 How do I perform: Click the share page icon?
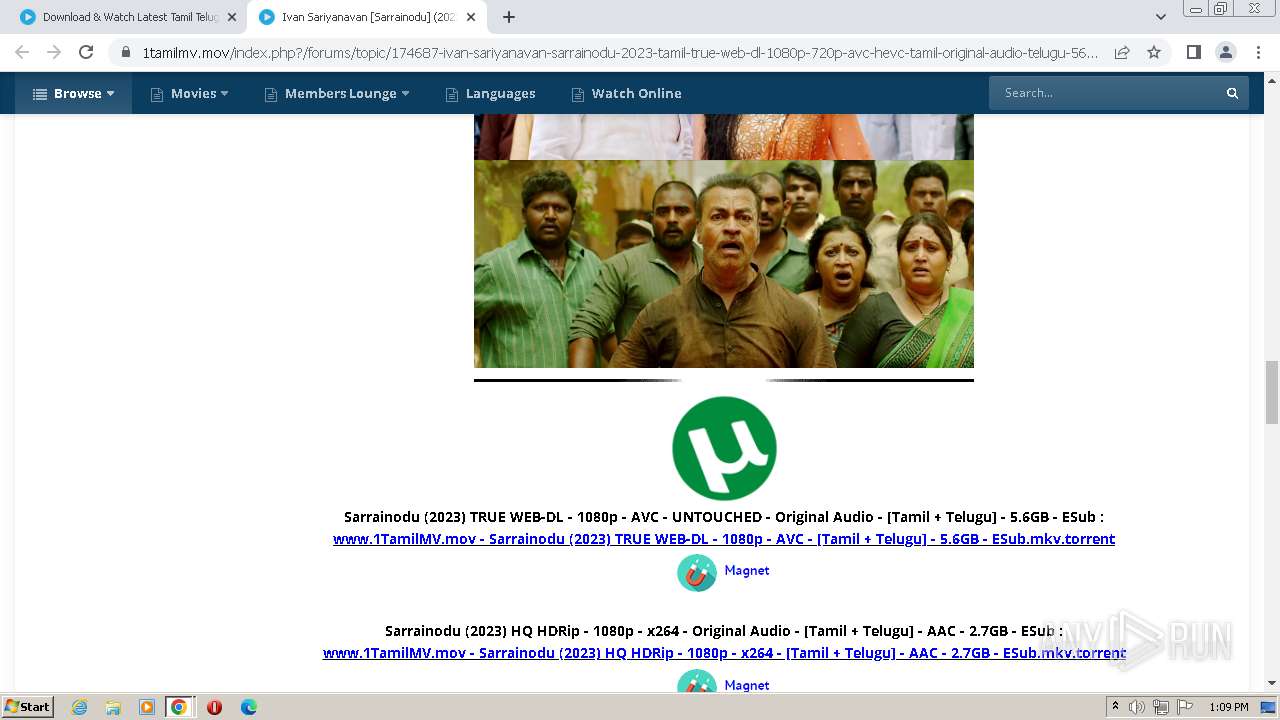1122,52
